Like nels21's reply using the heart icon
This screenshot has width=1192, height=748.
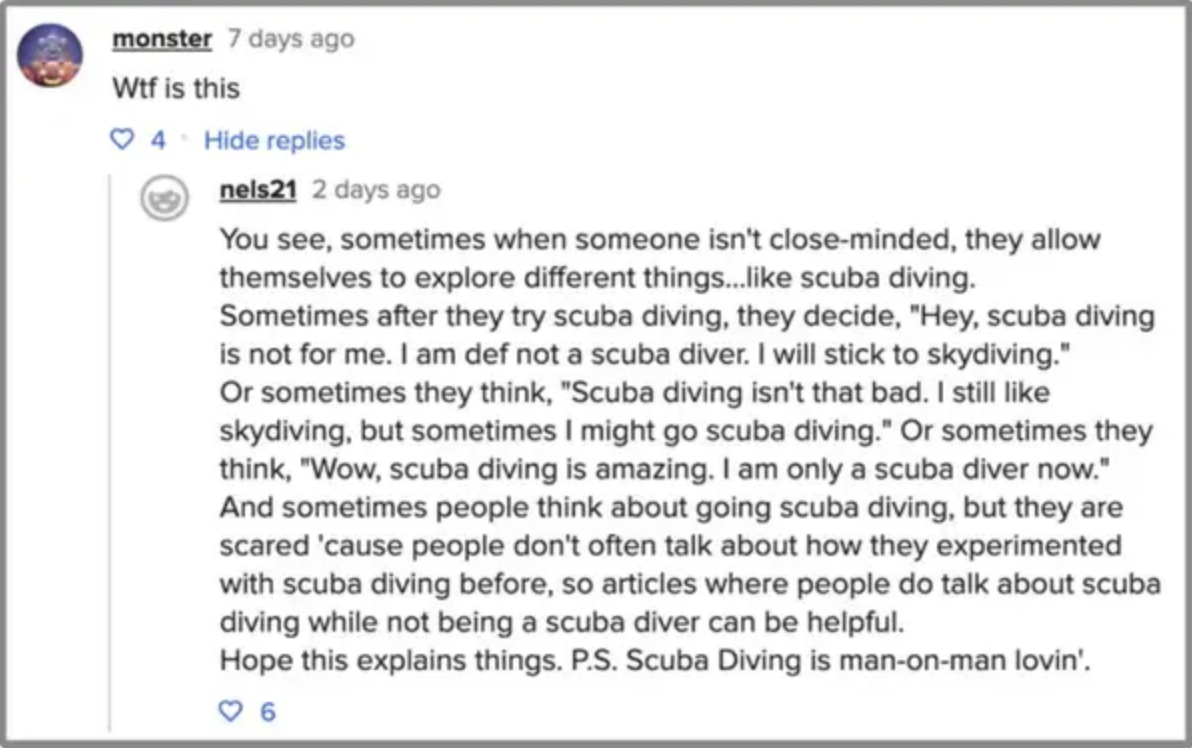(x=231, y=711)
